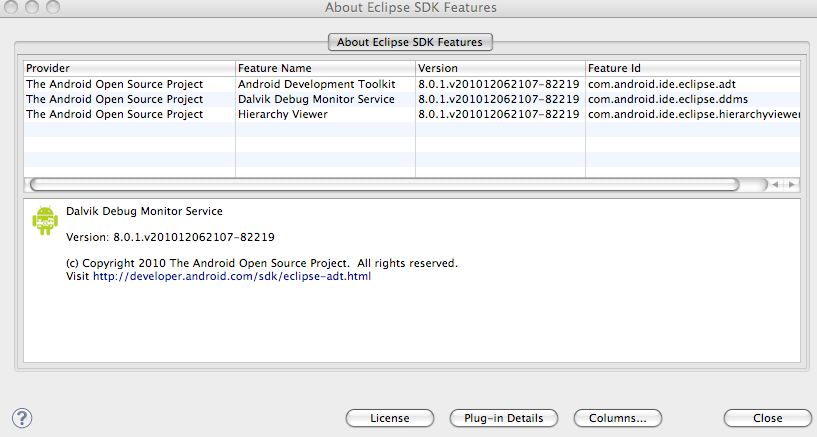Click the Dalvik Debug Monitor Service title in details pane

pos(144,211)
